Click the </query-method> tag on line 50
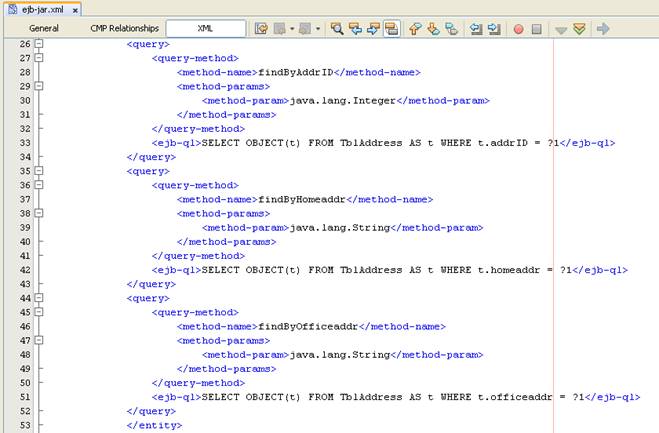659x433 pixels. 198,383
